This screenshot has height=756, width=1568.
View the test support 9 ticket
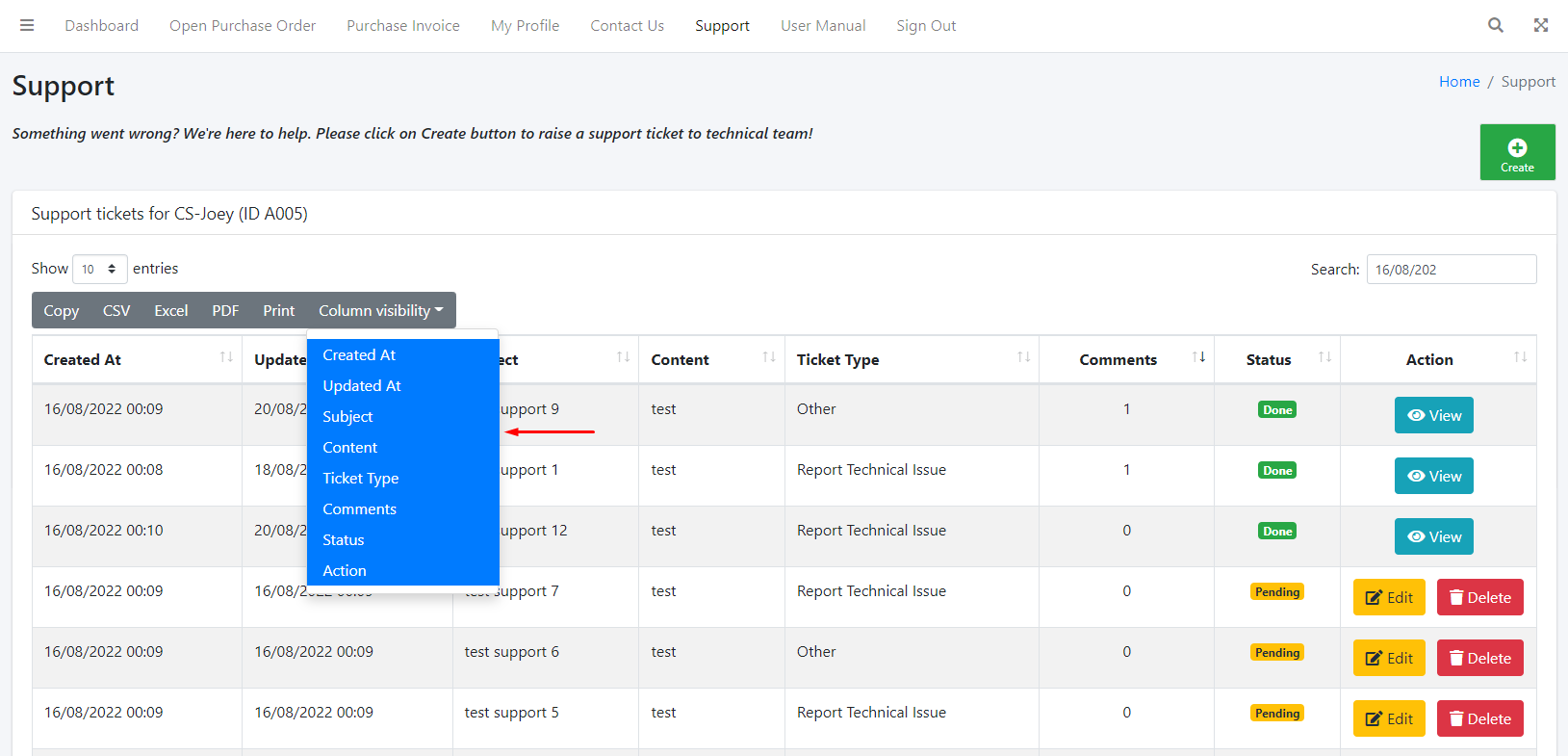[1433, 416]
